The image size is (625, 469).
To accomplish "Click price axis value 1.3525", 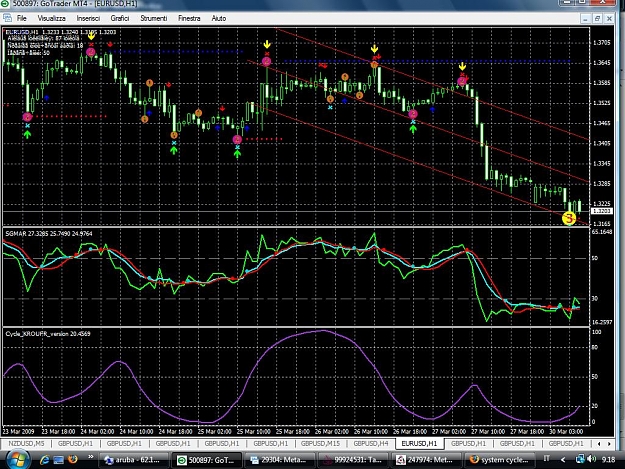I will click(x=601, y=103).
